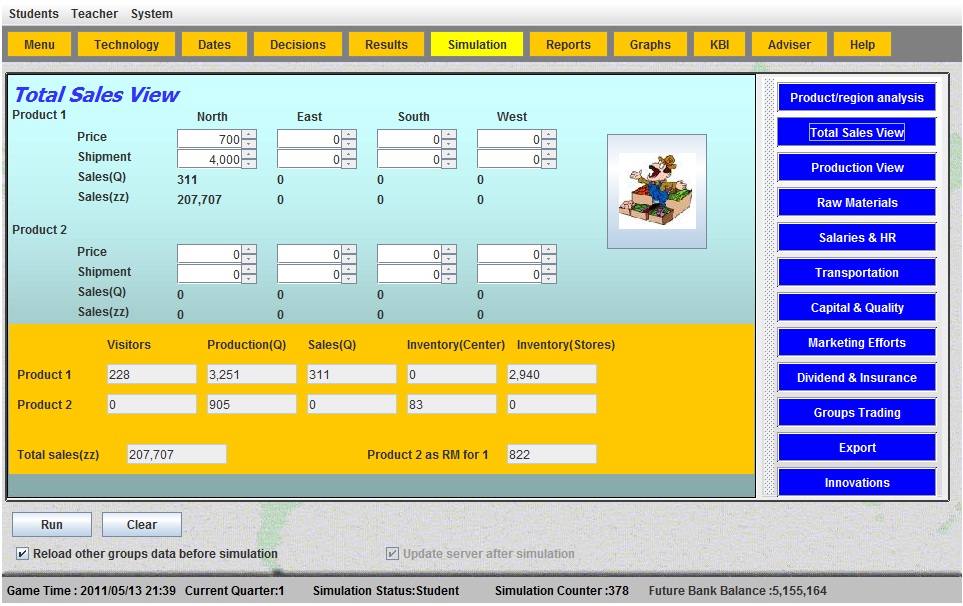Increase Product 2 West shipment with up arrow
This screenshot has width=963, height=606.
[x=549, y=270]
